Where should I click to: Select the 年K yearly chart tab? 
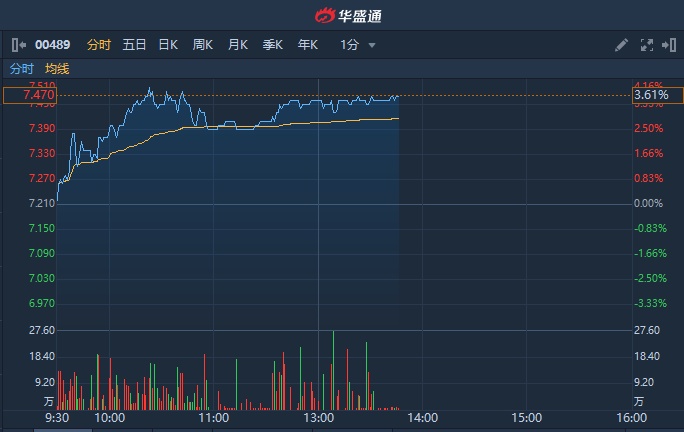click(x=308, y=45)
